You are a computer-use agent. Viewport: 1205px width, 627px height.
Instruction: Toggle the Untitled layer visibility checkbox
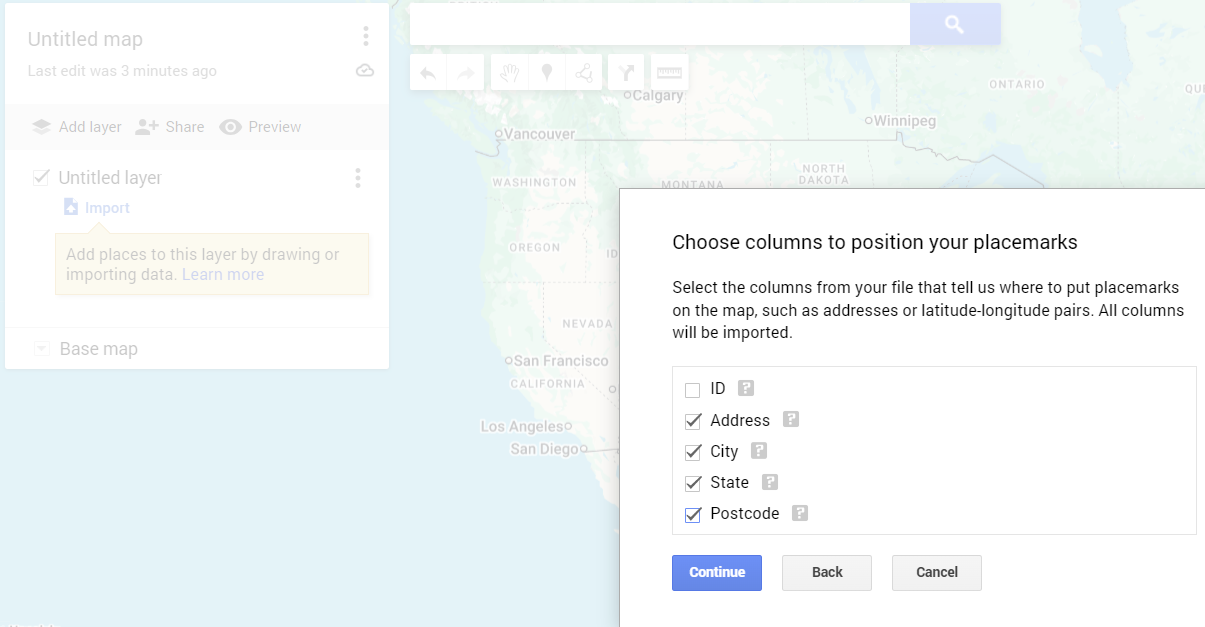(x=41, y=178)
